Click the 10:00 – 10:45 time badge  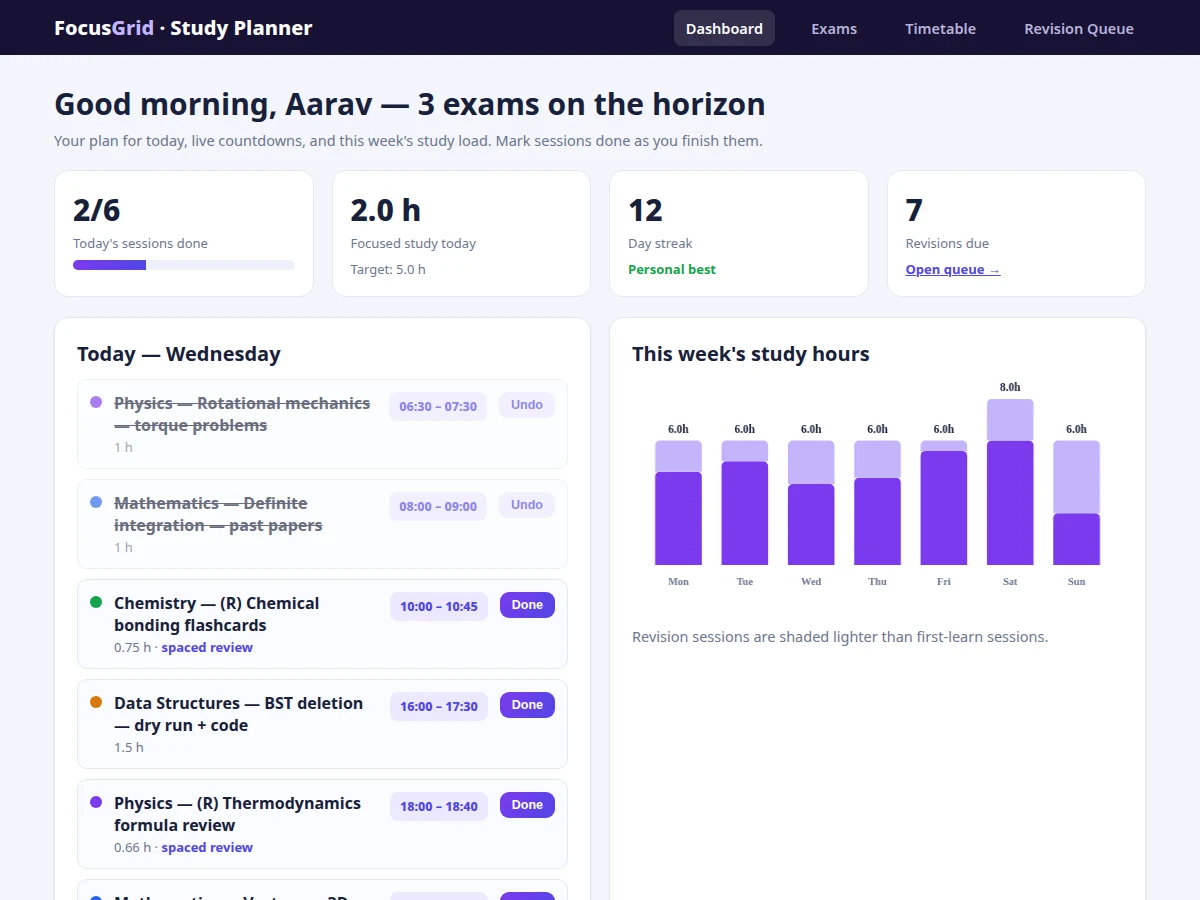[x=439, y=606]
